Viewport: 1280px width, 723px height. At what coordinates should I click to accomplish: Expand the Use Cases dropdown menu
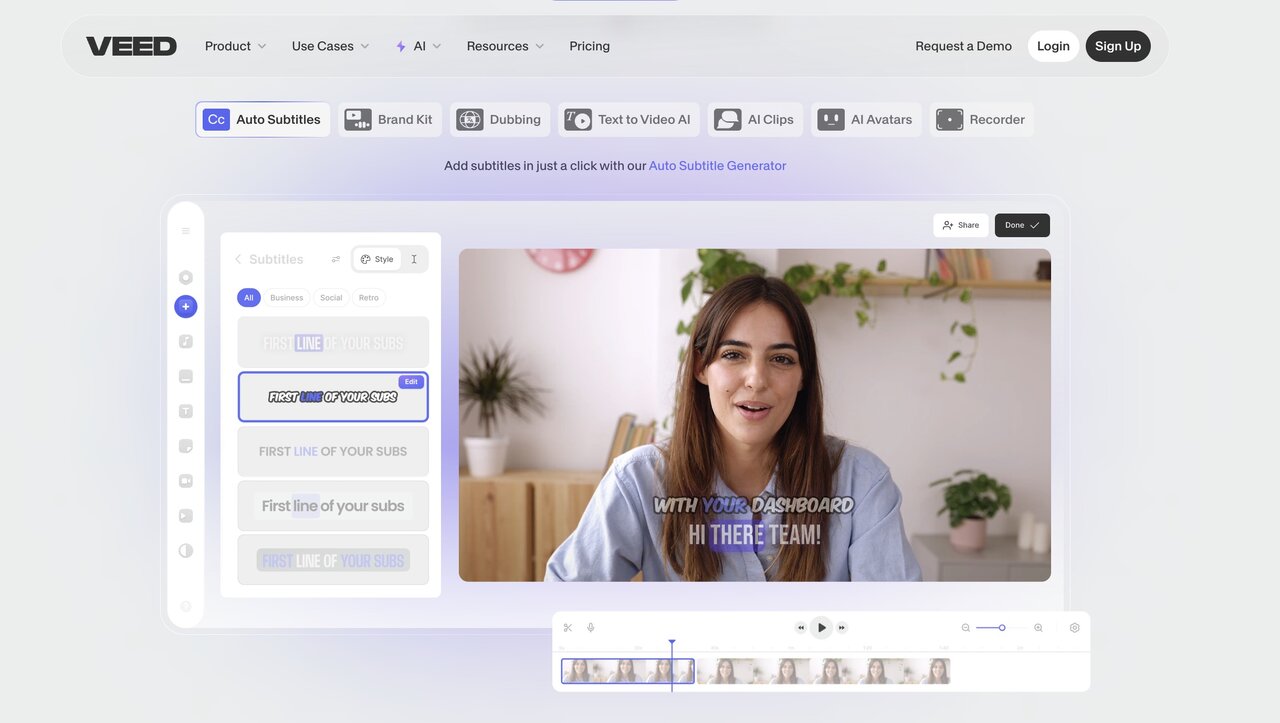[330, 46]
